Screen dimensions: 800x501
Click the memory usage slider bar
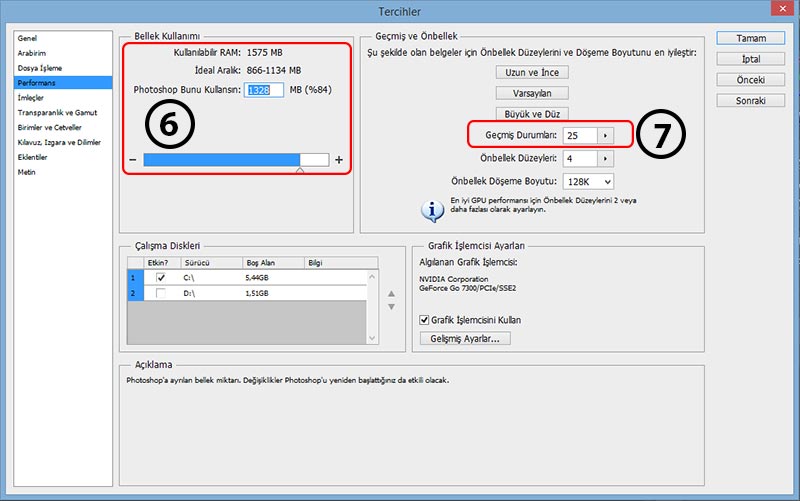(x=236, y=160)
